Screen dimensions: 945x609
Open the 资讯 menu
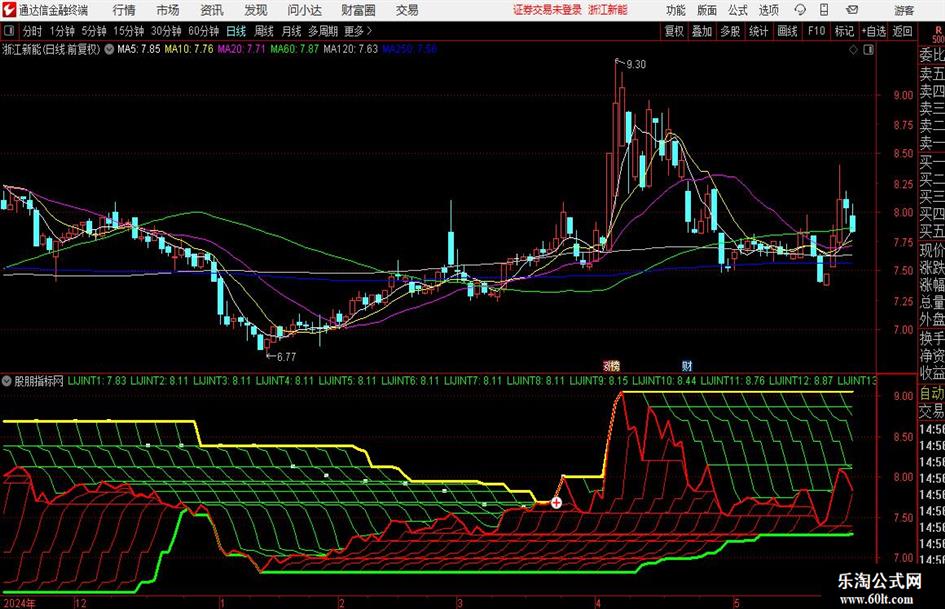[x=212, y=10]
